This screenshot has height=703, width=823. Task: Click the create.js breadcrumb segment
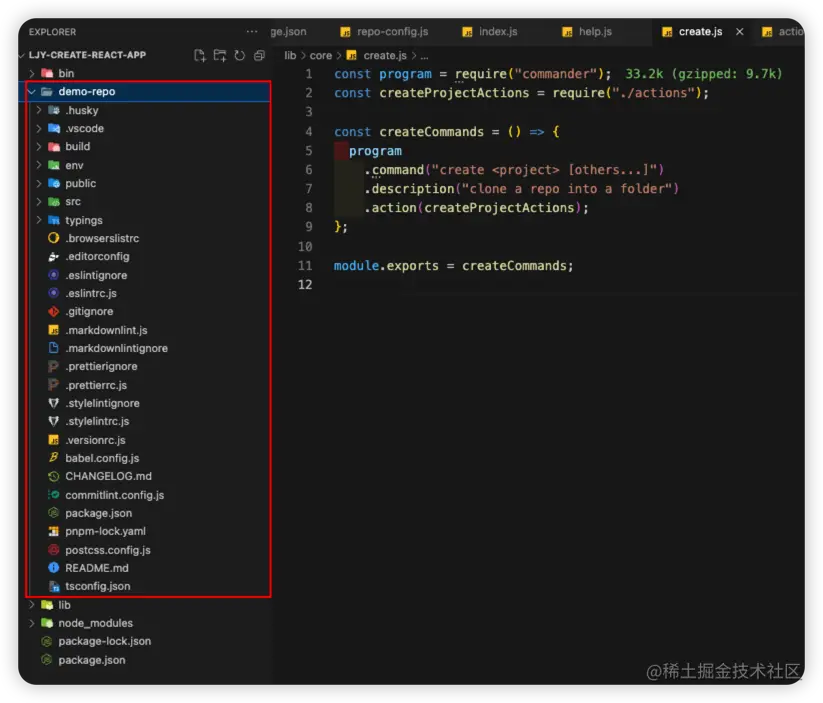(x=377, y=56)
